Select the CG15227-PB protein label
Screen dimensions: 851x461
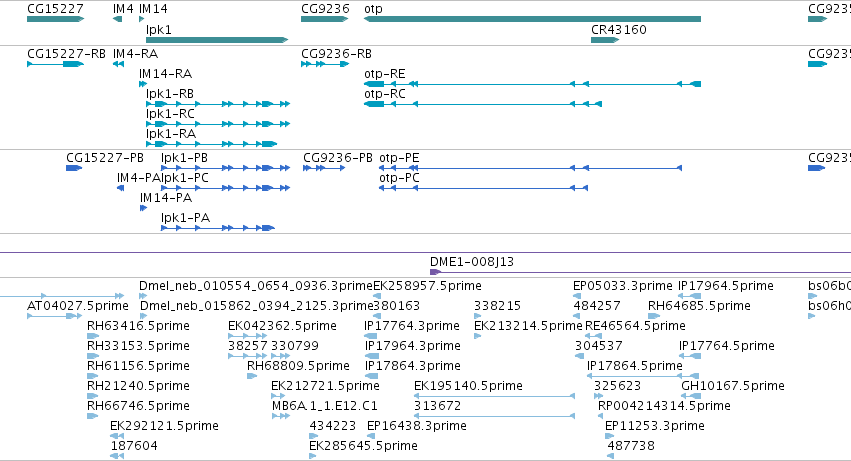click(105, 158)
